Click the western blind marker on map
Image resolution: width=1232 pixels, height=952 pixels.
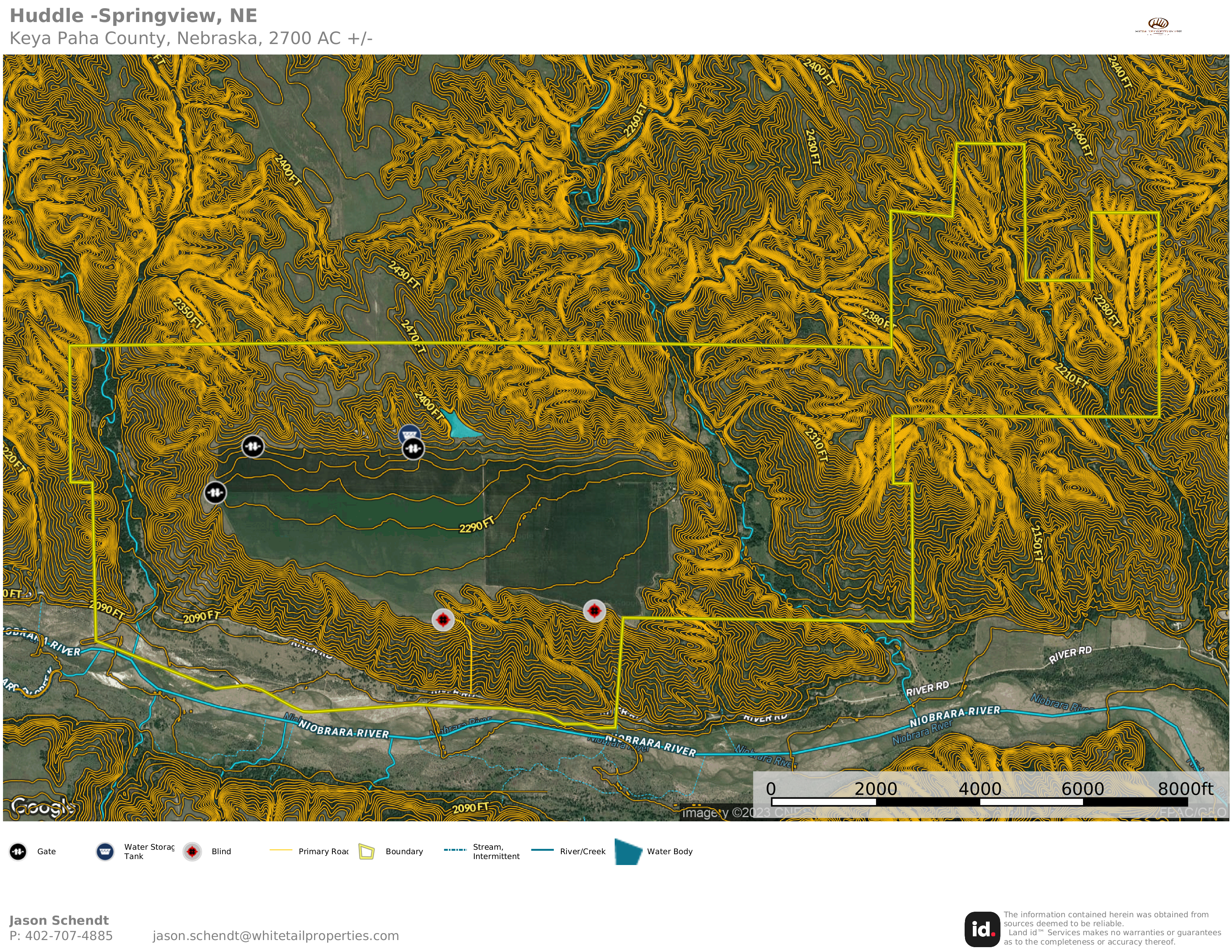443,620
